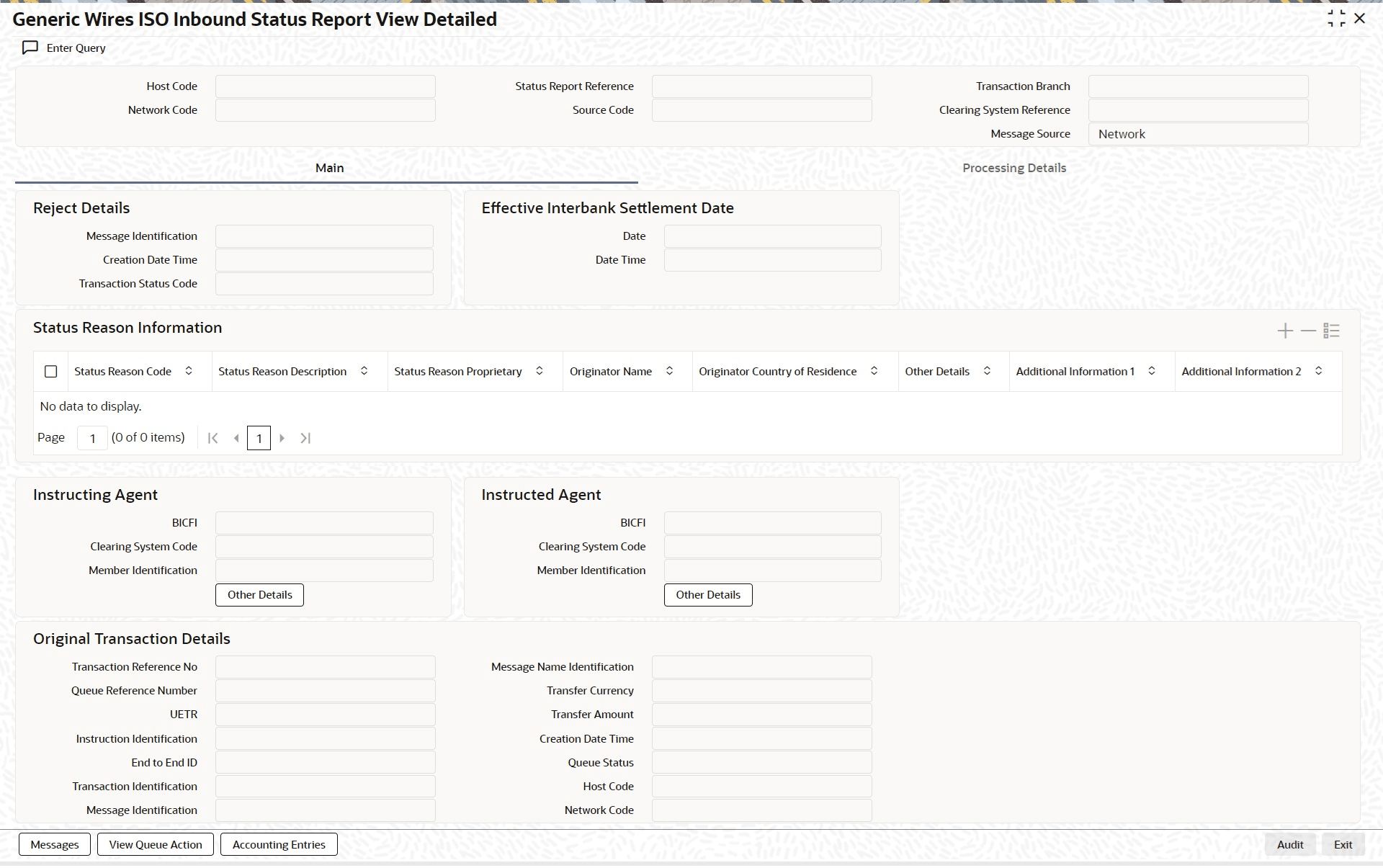The image size is (1383, 868).
Task: Click the Enter Query speech bubble icon
Action: click(x=30, y=48)
